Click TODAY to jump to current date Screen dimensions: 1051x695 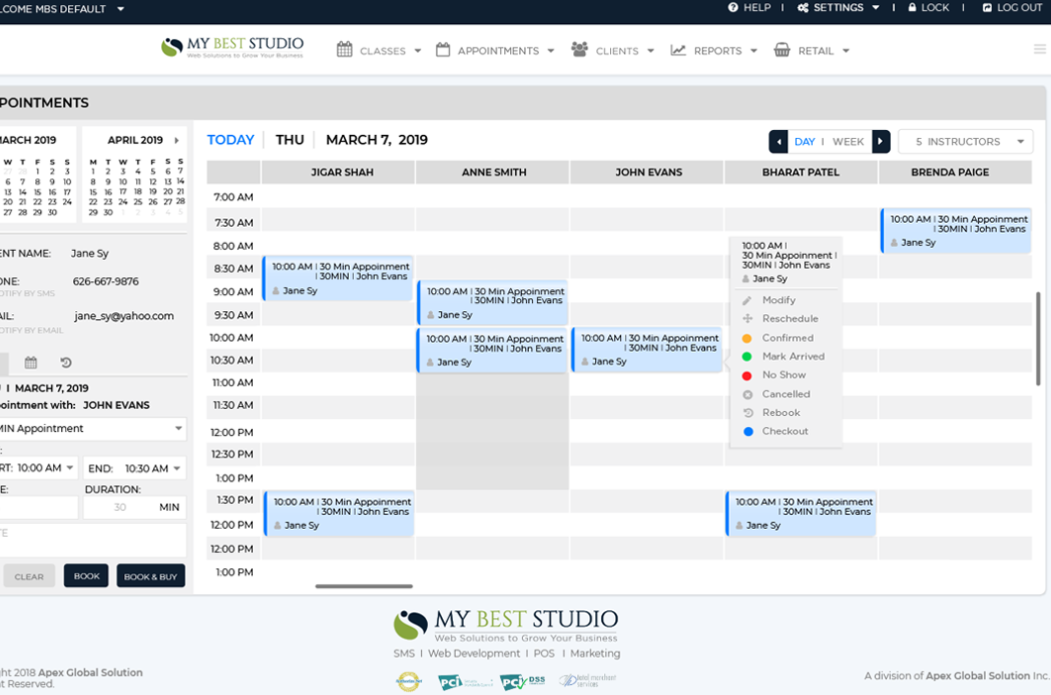(231, 140)
